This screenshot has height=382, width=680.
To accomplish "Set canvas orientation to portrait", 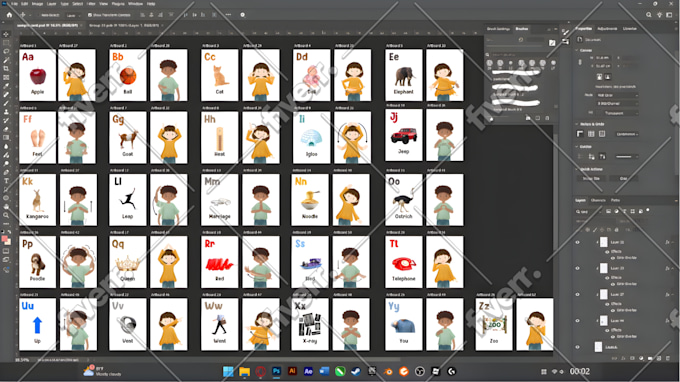I will point(599,77).
